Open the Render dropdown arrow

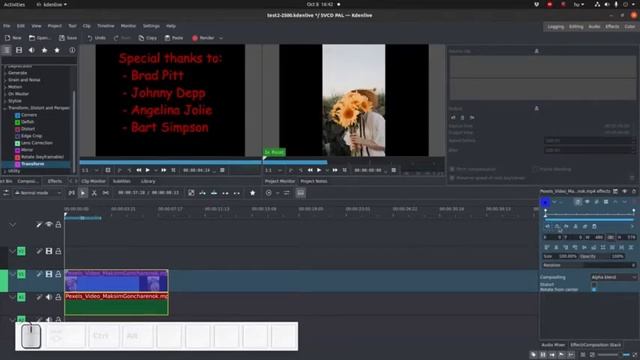[221, 38]
